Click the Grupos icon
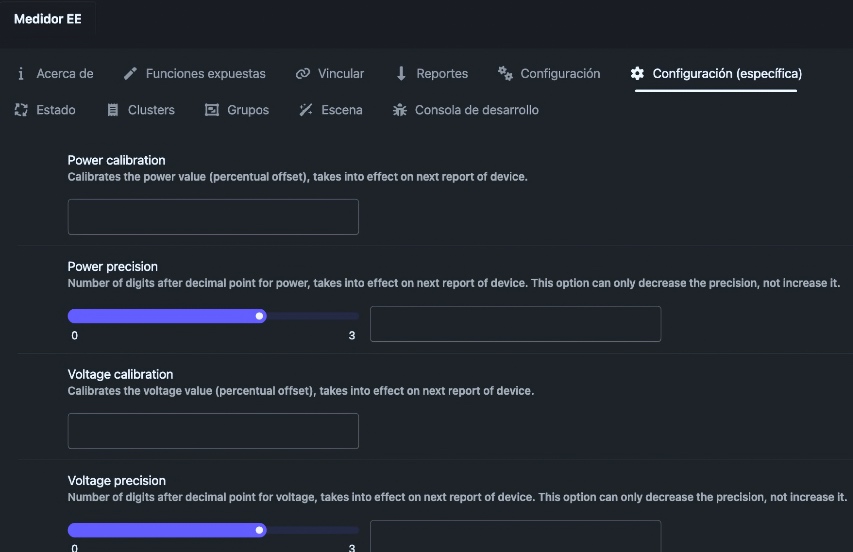This screenshot has width=853, height=552. pos(212,110)
